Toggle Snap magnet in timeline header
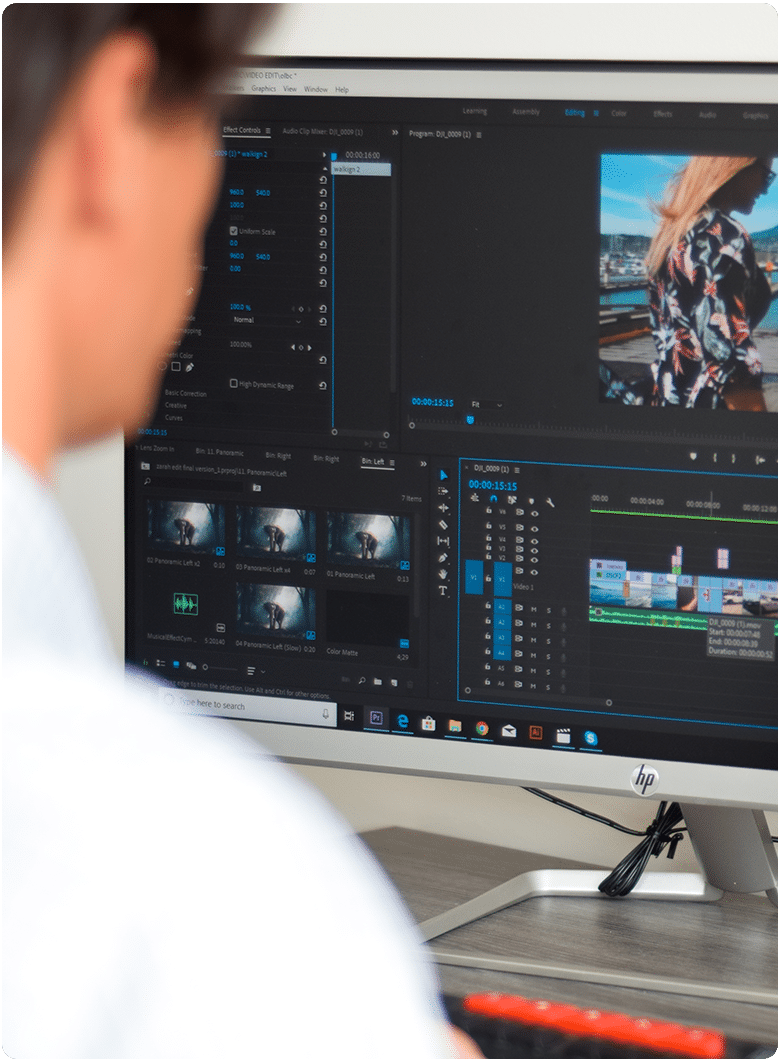780x1061 pixels. tap(493, 499)
